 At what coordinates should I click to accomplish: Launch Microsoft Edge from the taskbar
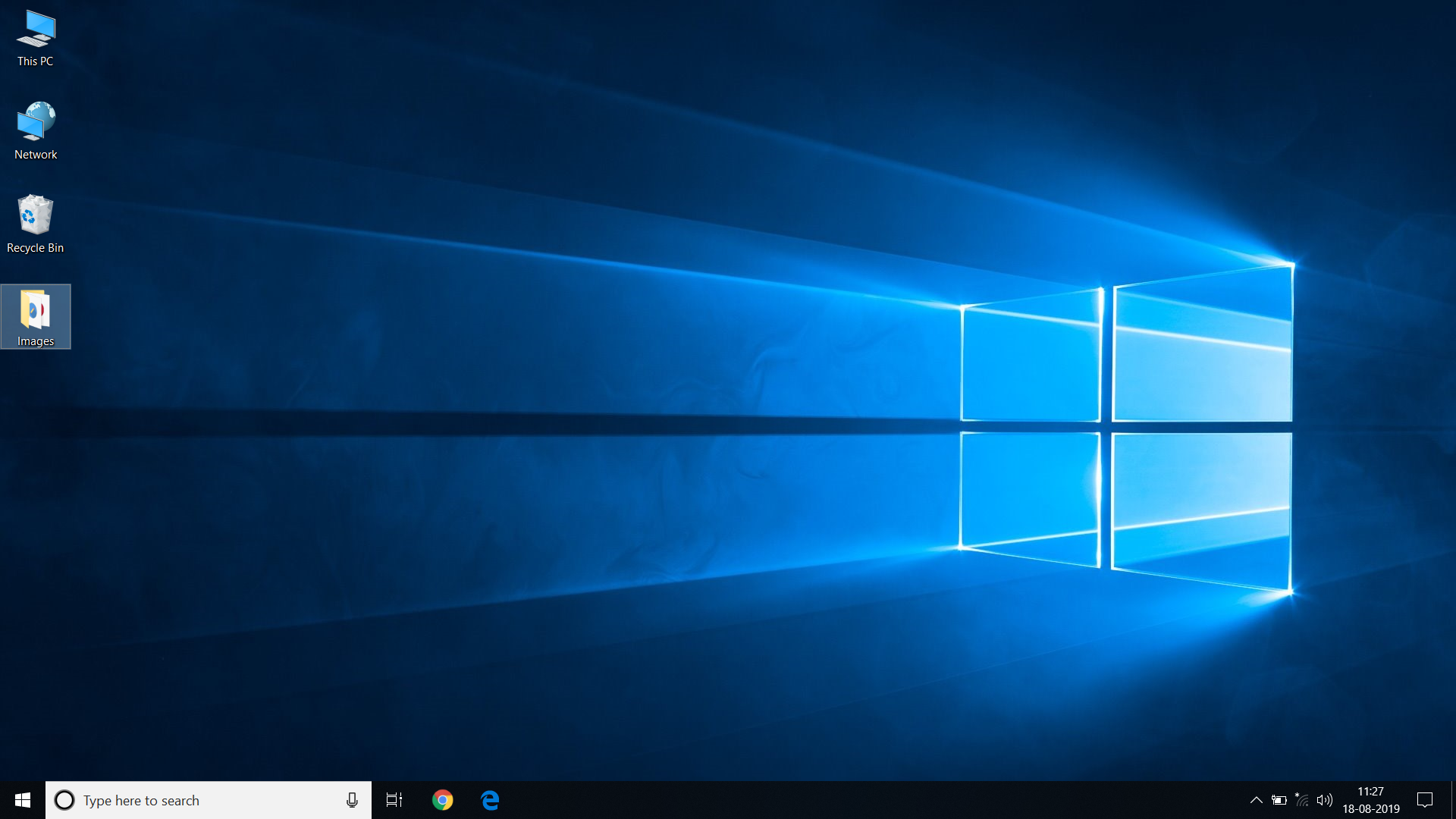(491, 800)
